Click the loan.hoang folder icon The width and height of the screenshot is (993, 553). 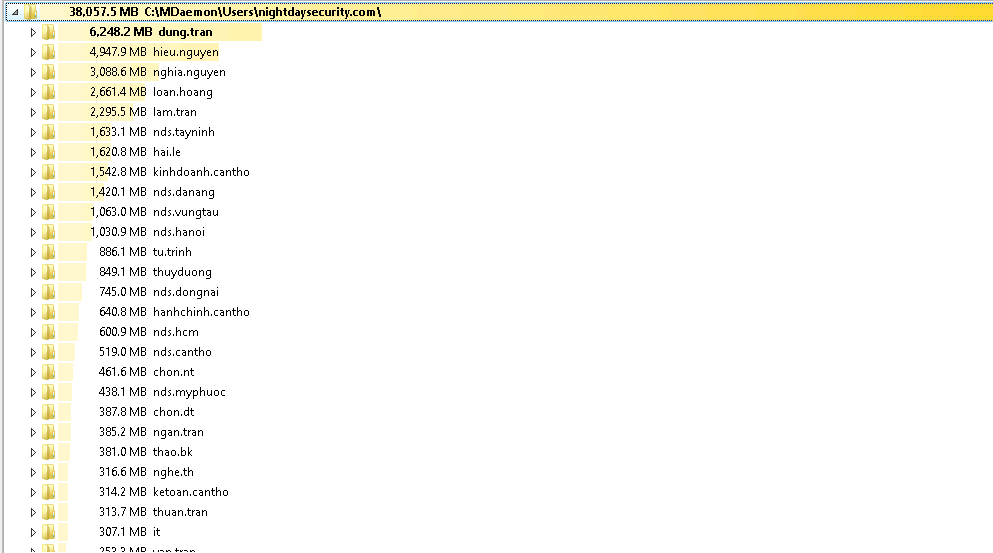coord(49,92)
